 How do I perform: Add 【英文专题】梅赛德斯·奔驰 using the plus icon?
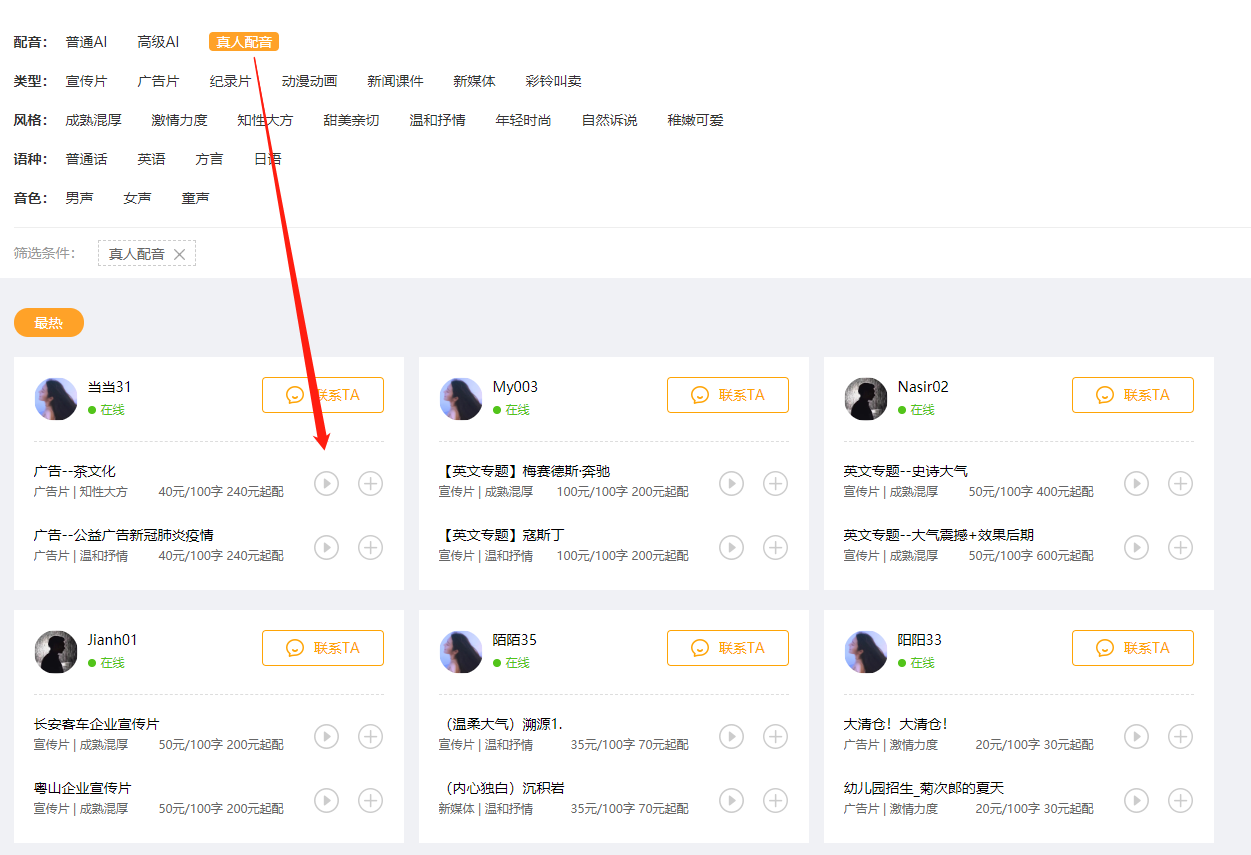click(775, 483)
